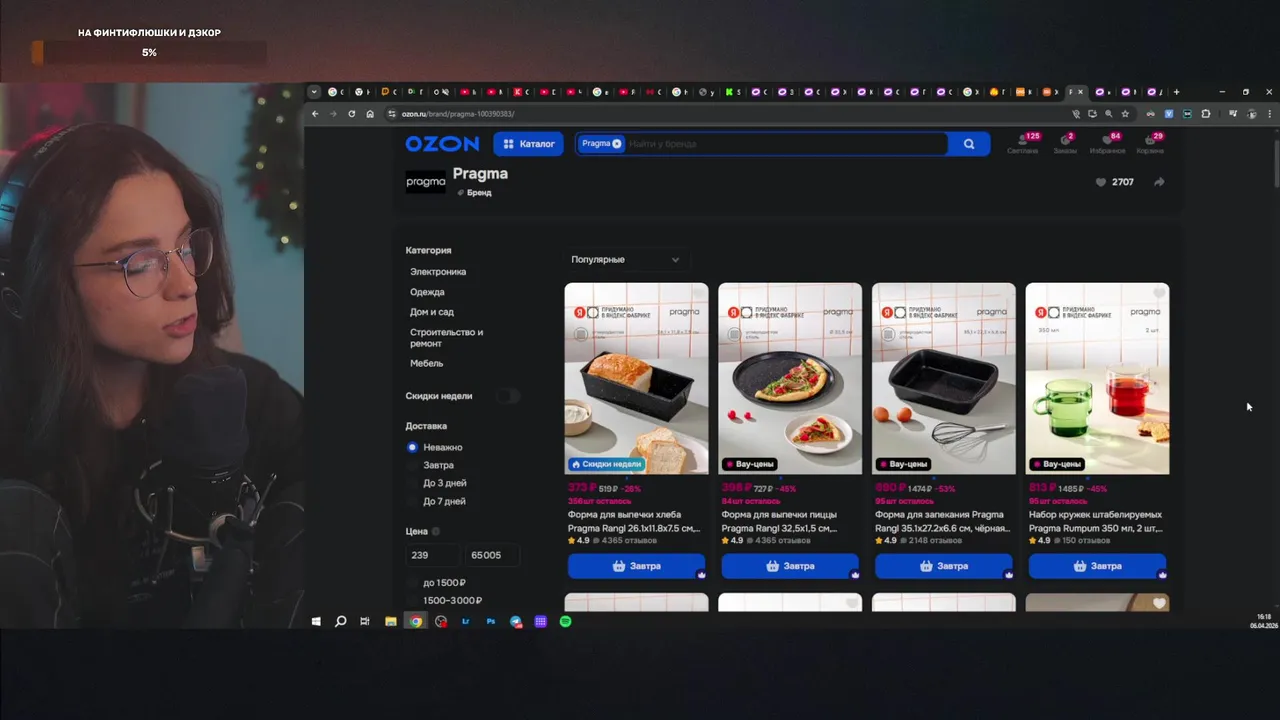This screenshot has width=1280, height=720.
Task: Open the browser extensions puzzle icon
Action: coord(1205,114)
